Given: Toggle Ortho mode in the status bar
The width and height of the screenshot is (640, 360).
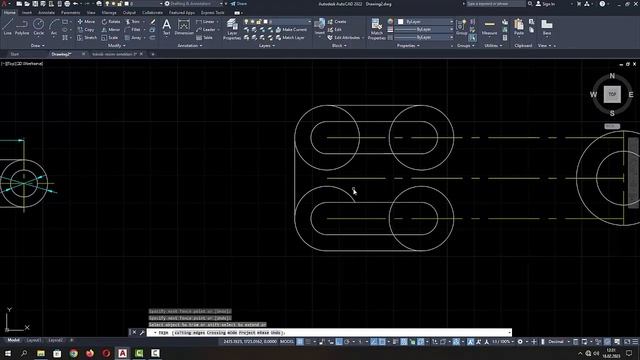Looking at the screenshot, I should click(x=339, y=342).
